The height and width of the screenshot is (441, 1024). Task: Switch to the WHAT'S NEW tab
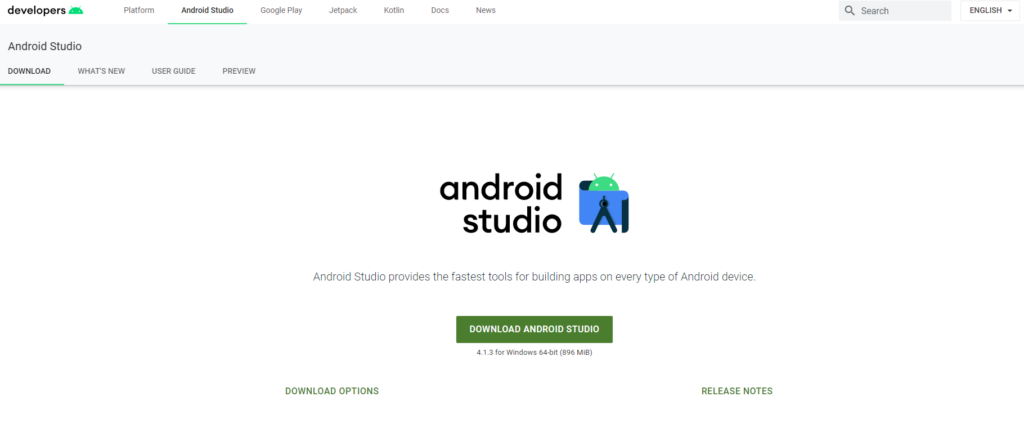click(101, 71)
